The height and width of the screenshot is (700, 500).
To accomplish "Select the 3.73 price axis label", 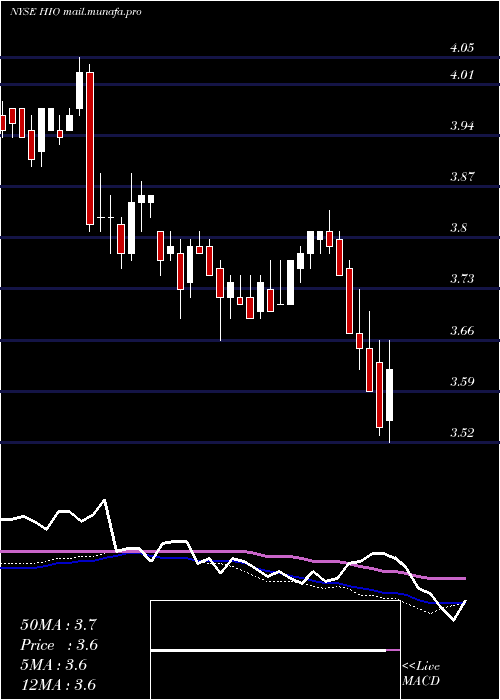I will pyautogui.click(x=462, y=279).
